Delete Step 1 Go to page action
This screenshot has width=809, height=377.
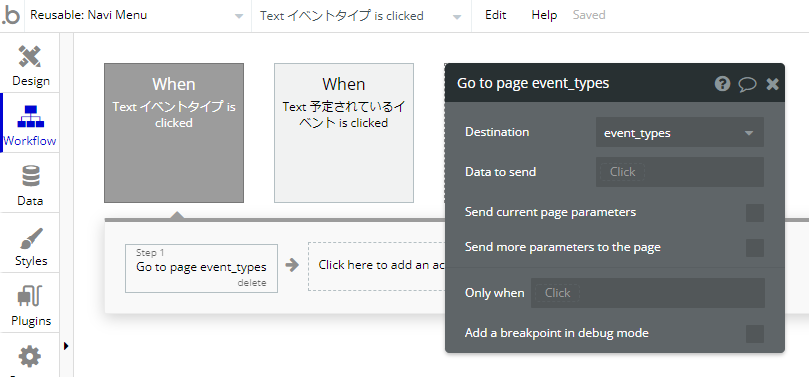pyautogui.click(x=252, y=283)
